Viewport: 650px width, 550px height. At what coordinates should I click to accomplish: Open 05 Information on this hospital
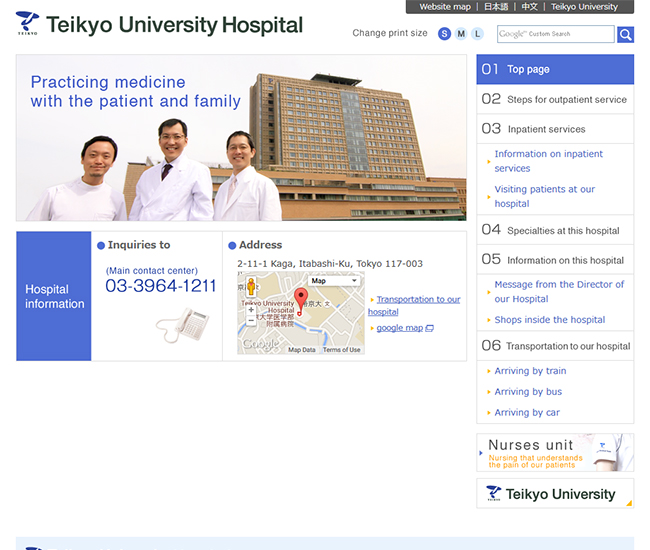click(555, 260)
